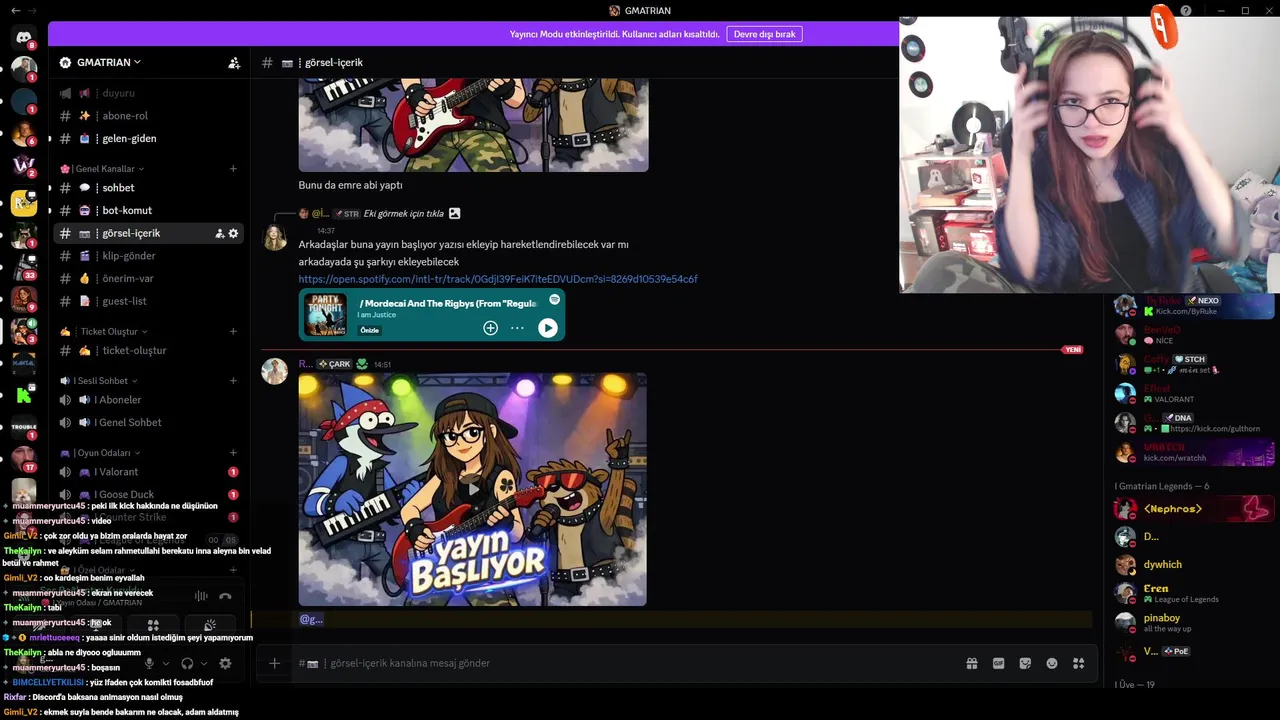Image resolution: width=1280 pixels, height=720 pixels.
Task: Open the sticker picker
Action: pos(1025,663)
